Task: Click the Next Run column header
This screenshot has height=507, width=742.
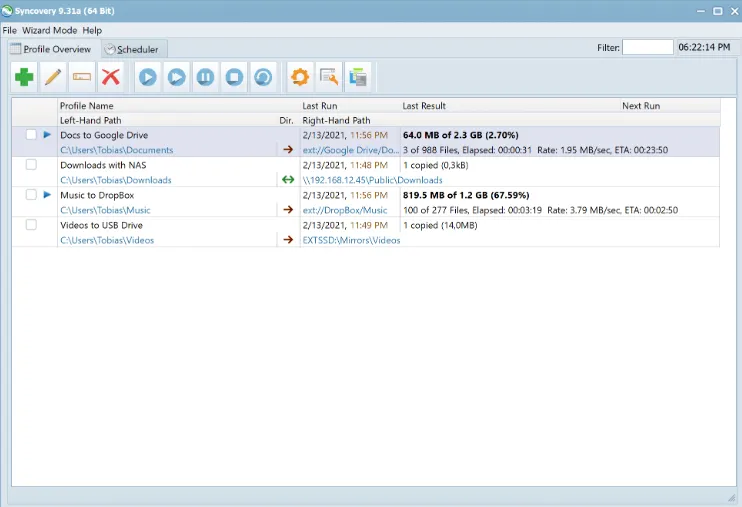Action: 641,106
